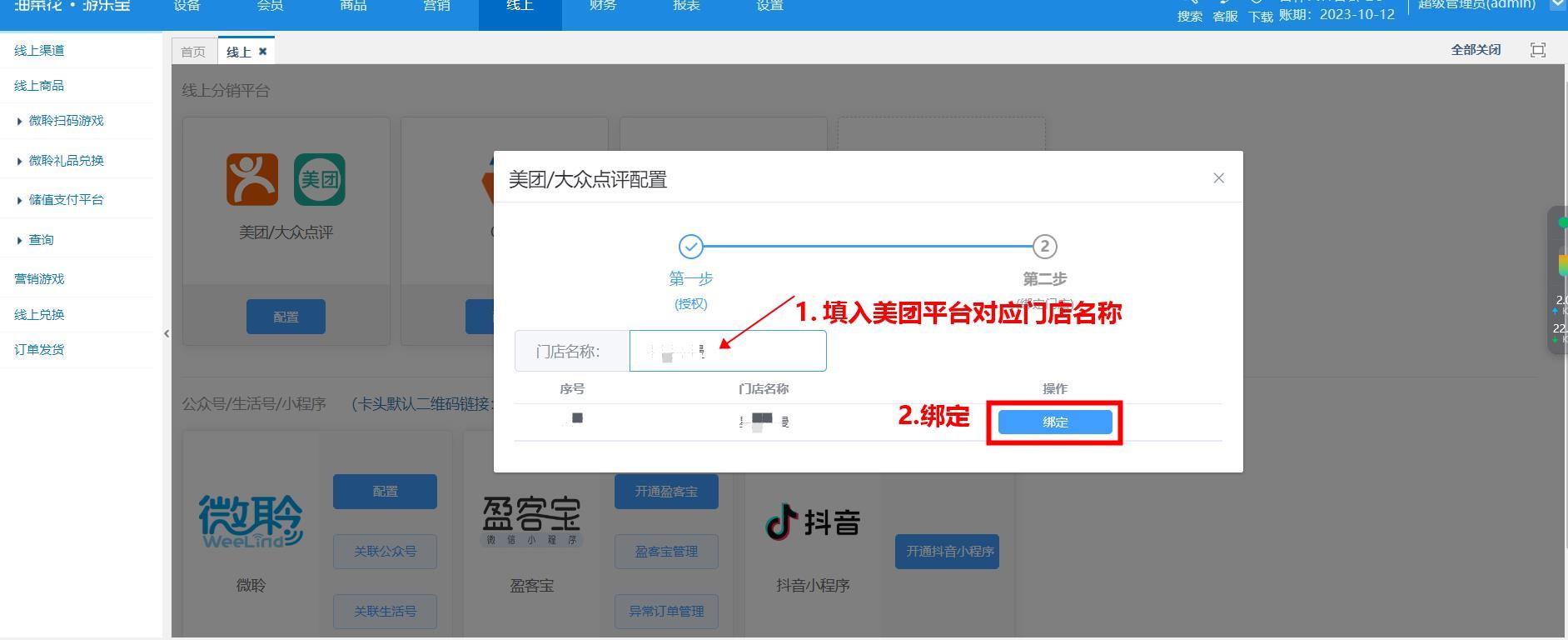Click 配置 under 美团/大众点评
The height and width of the screenshot is (640, 1568).
[286, 317]
